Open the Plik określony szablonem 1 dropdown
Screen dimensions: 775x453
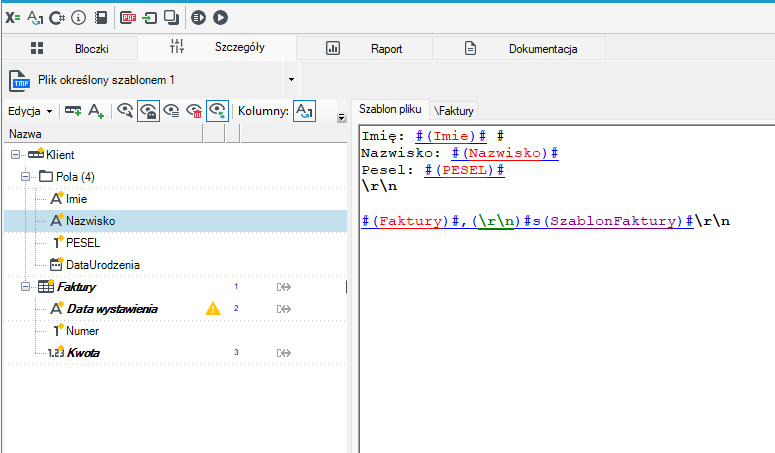click(x=291, y=80)
